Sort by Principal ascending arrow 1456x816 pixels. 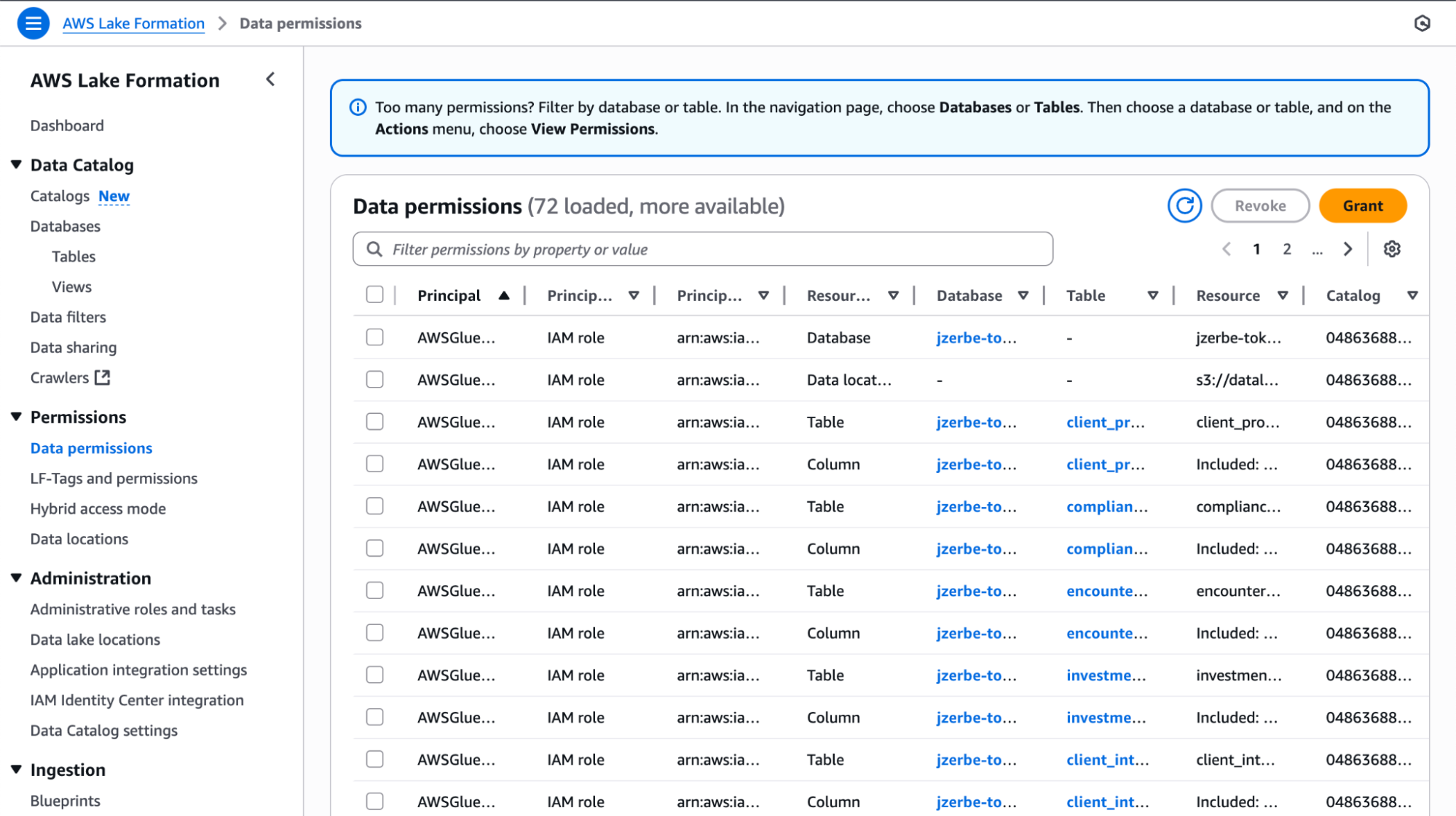504,296
